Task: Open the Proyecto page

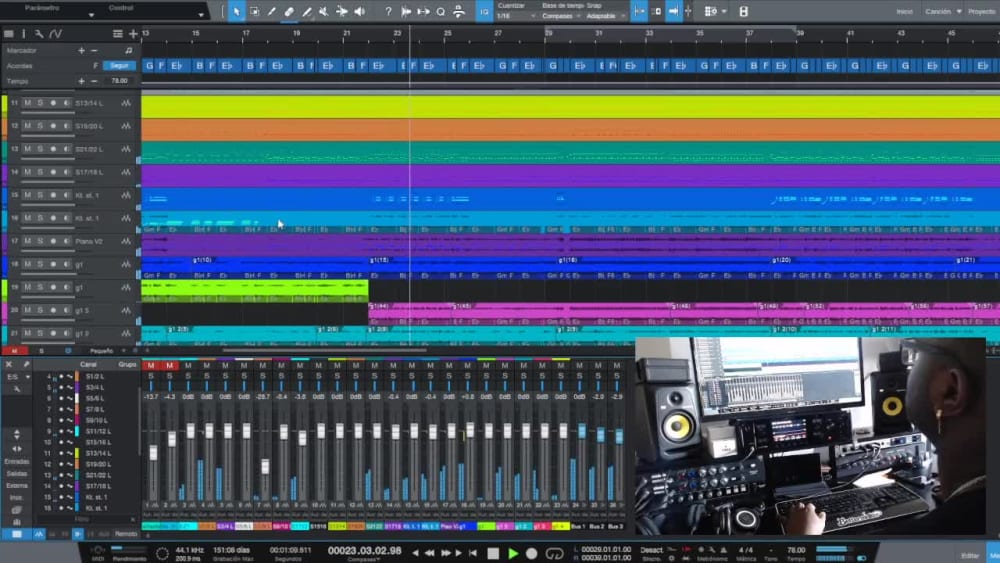Action: point(982,11)
